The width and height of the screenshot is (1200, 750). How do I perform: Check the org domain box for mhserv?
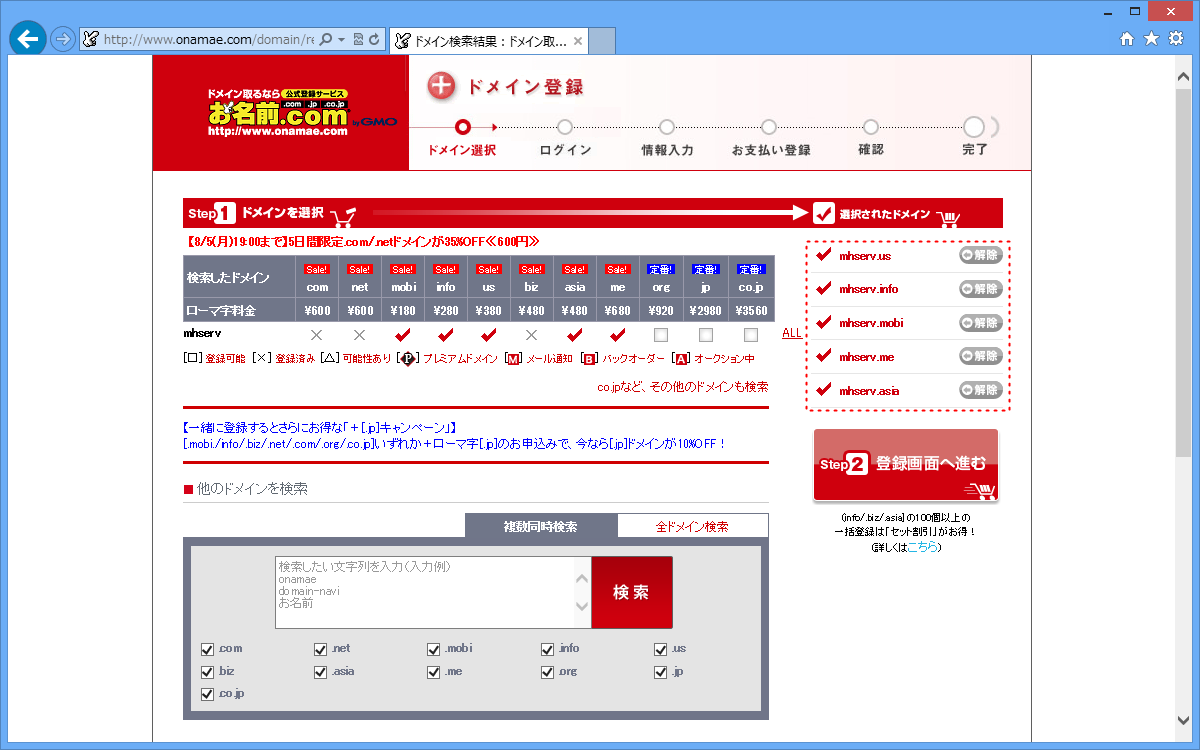(x=661, y=334)
